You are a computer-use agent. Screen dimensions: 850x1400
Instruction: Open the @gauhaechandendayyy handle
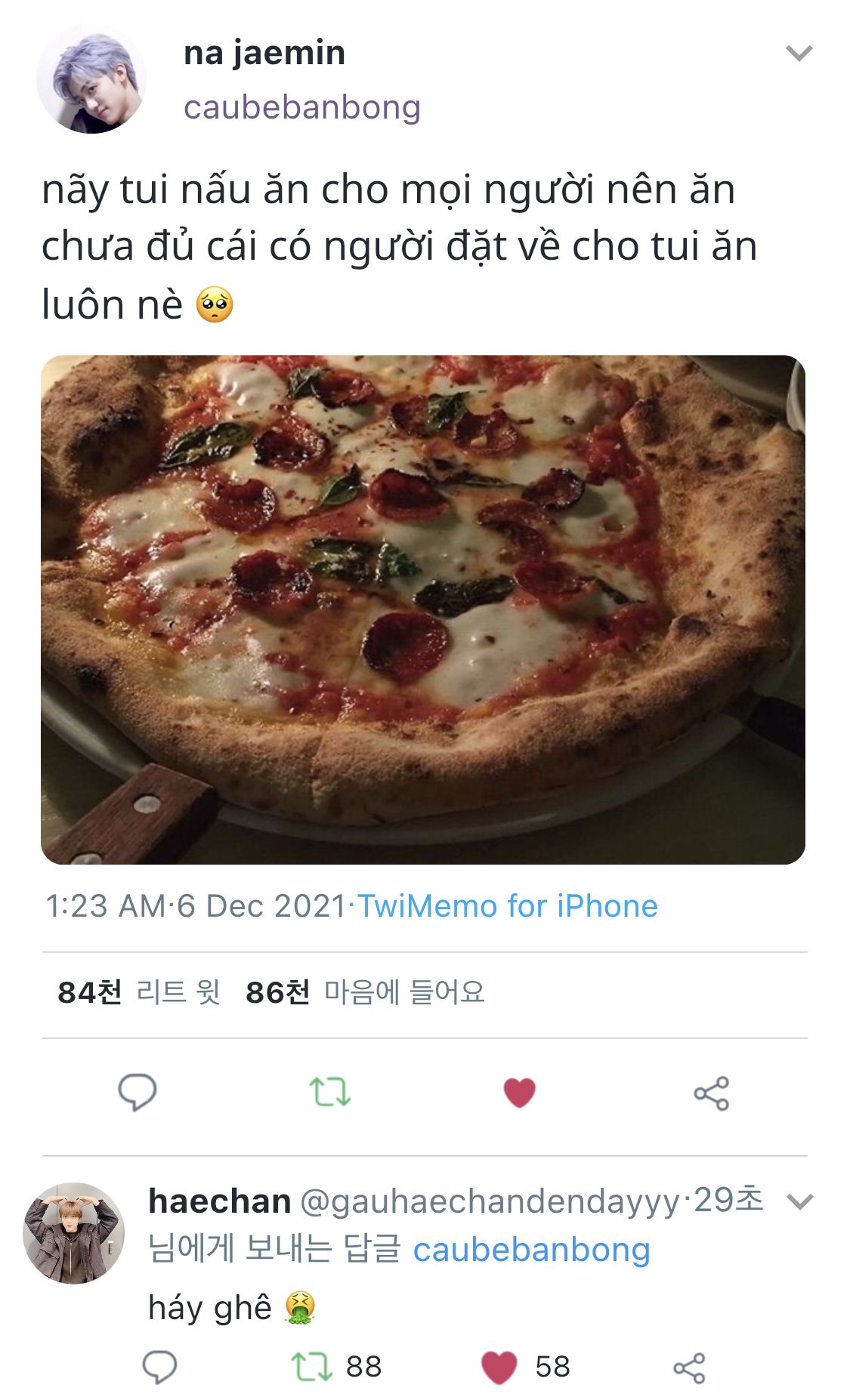tap(490, 1201)
